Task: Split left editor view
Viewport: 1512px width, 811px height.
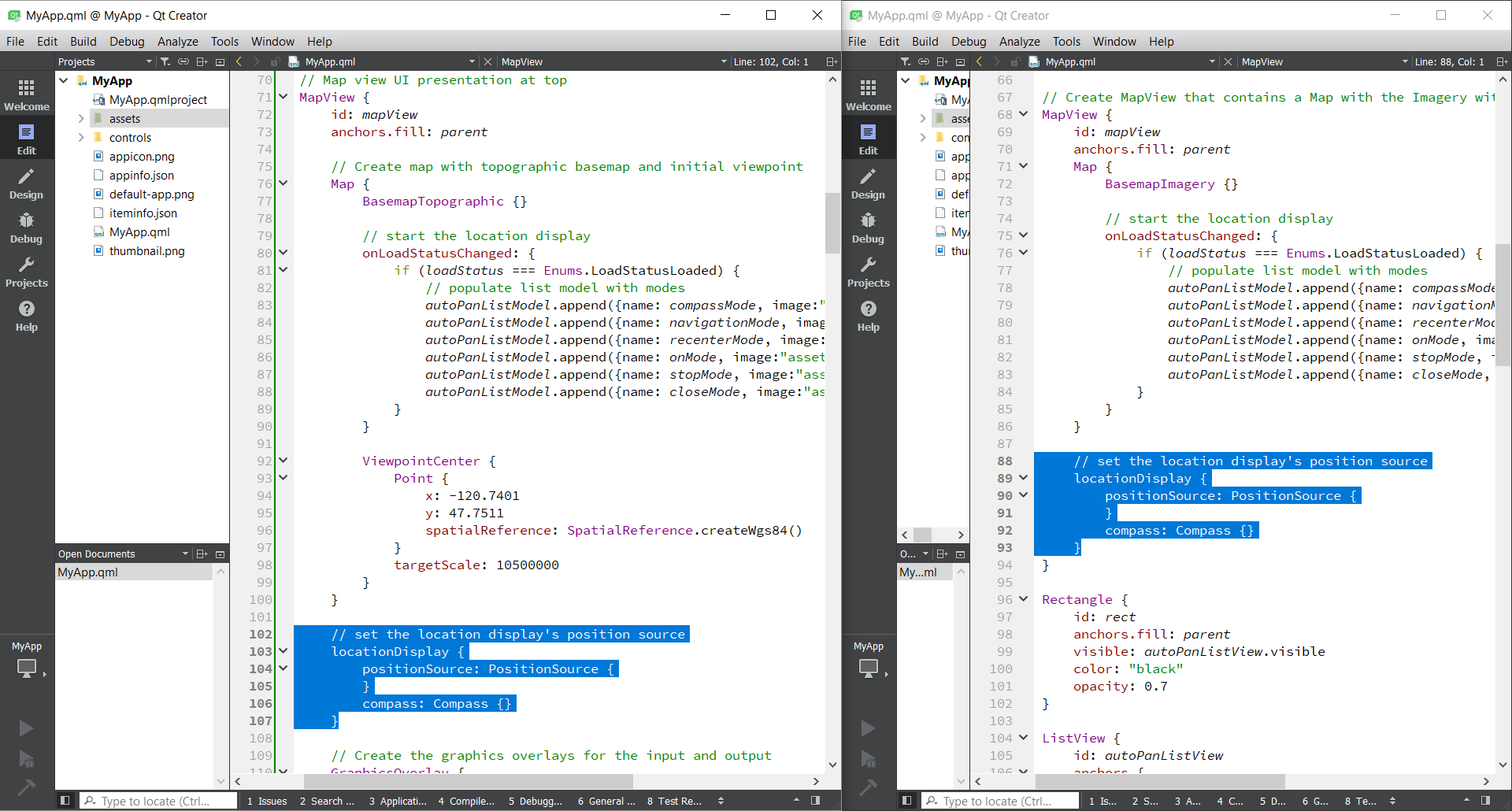Action: coord(832,61)
